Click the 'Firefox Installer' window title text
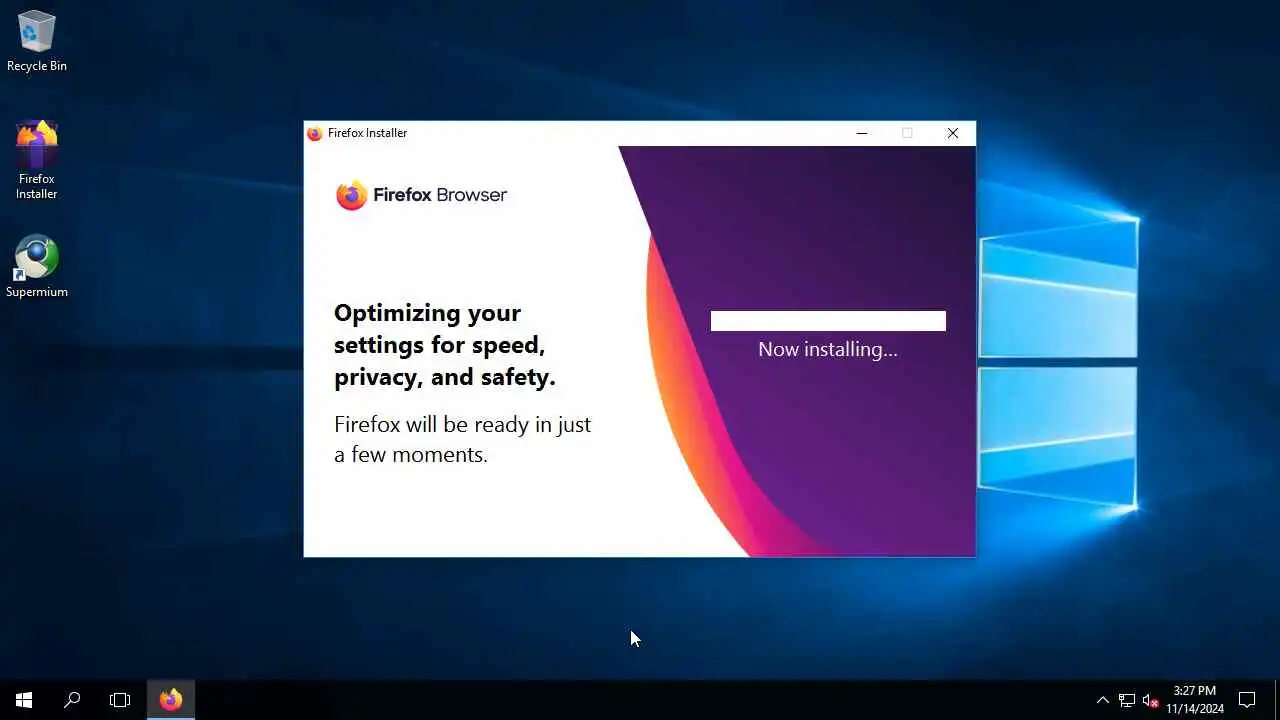 (x=367, y=133)
